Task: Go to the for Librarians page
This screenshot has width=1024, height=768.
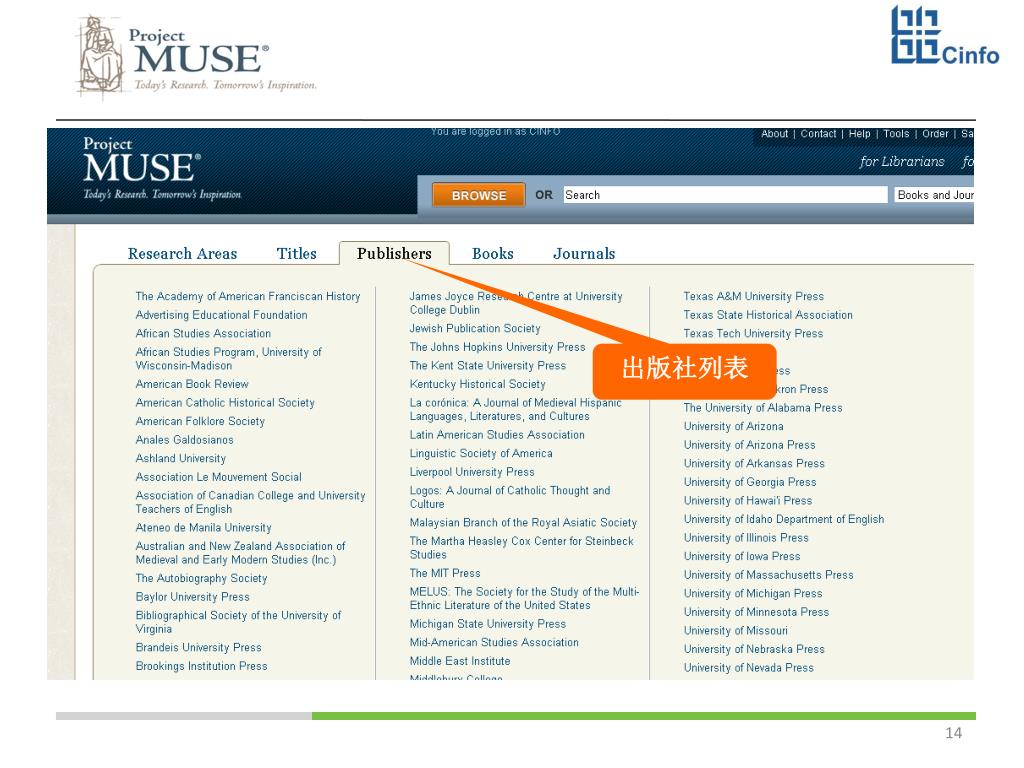Action: pyautogui.click(x=902, y=161)
